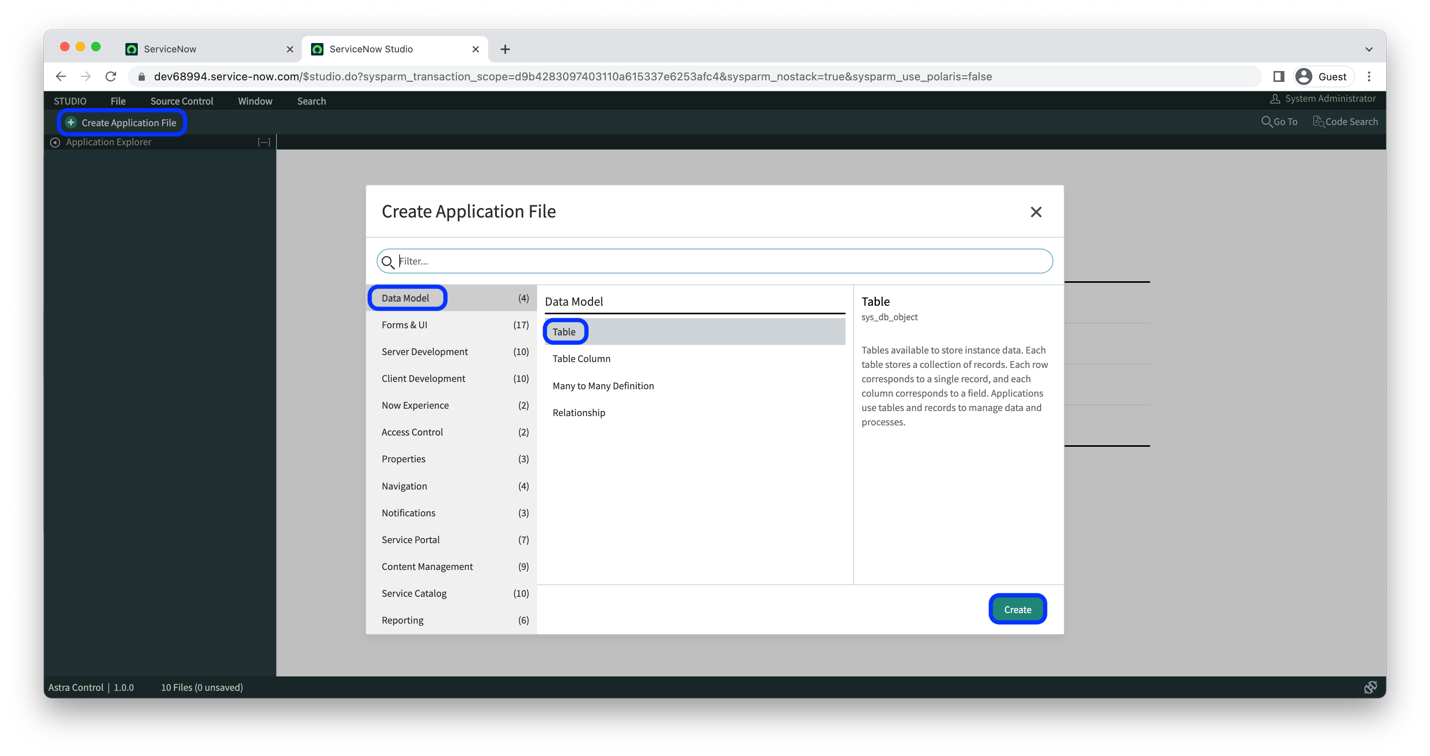Image resolution: width=1430 pixels, height=756 pixels.
Task: Select the Service Catalog category
Action: (452, 594)
